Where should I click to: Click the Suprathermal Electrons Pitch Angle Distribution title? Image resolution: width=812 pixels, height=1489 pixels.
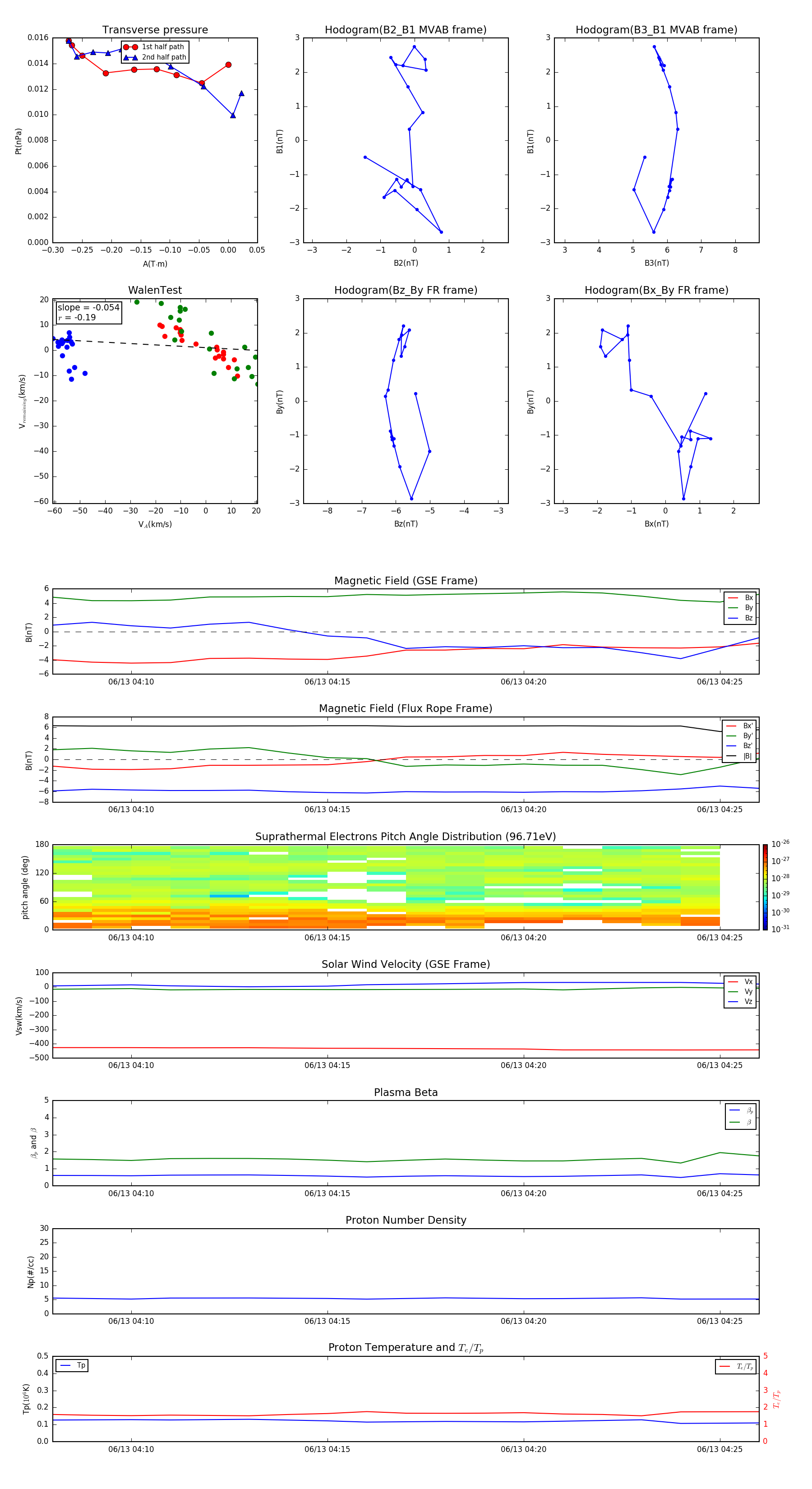(x=406, y=837)
